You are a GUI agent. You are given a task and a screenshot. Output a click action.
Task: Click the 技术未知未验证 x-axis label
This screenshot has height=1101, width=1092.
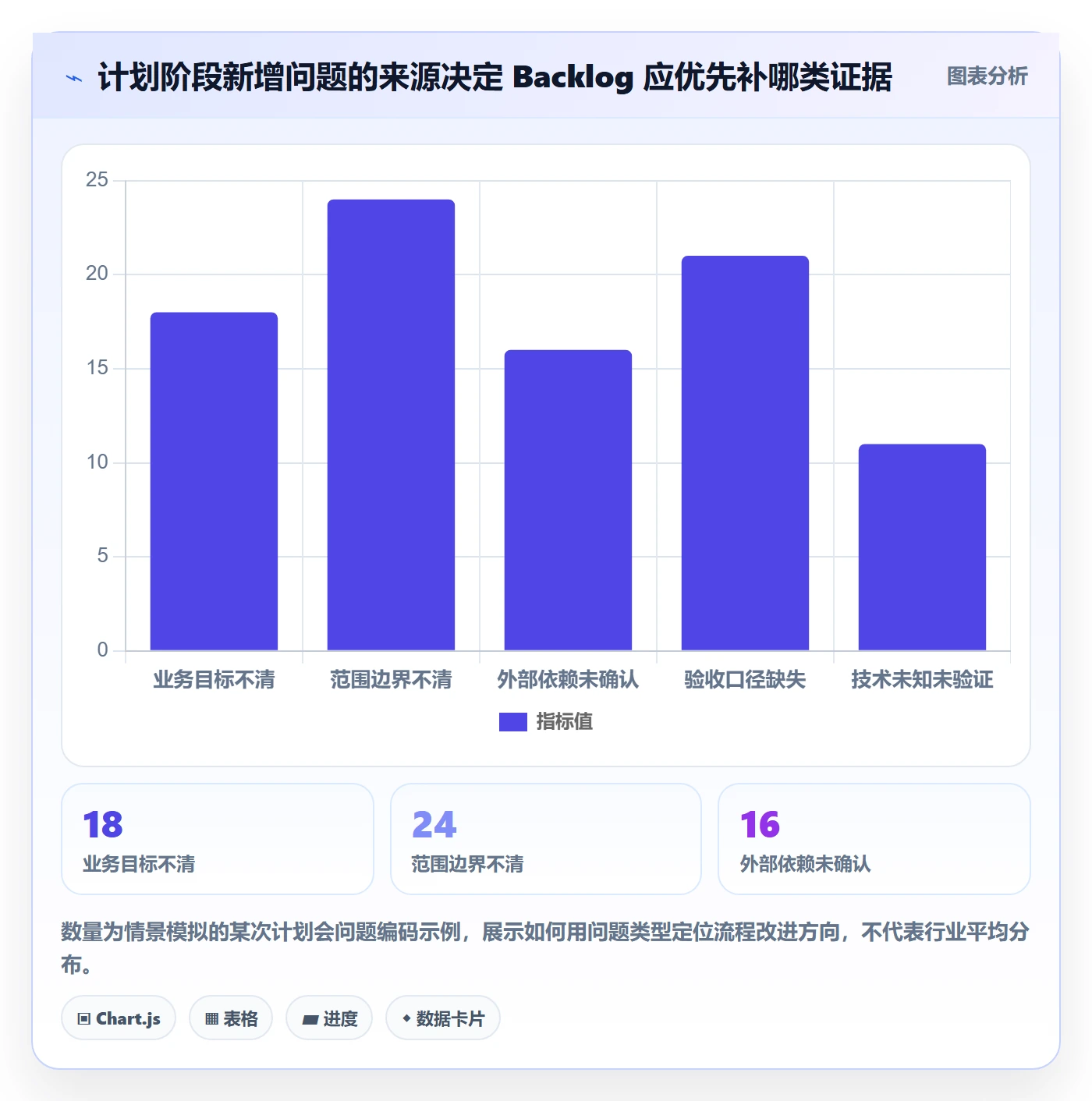click(x=922, y=680)
